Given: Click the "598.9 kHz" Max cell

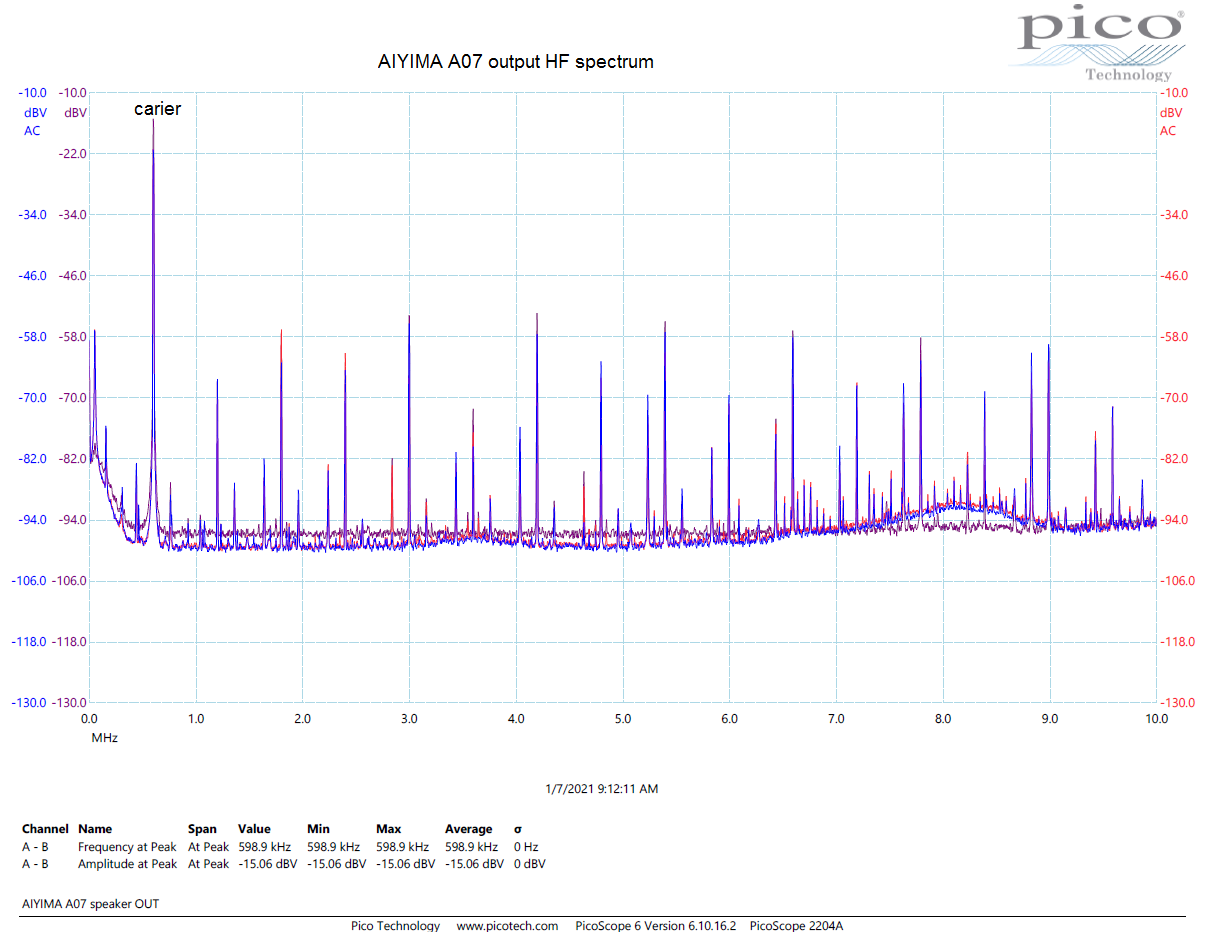Looking at the screenshot, I should (402, 847).
